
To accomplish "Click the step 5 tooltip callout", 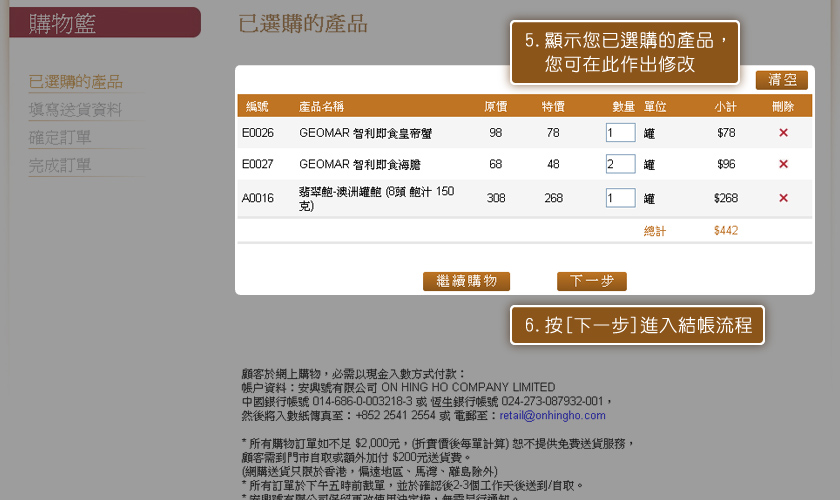I will click(625, 52).
